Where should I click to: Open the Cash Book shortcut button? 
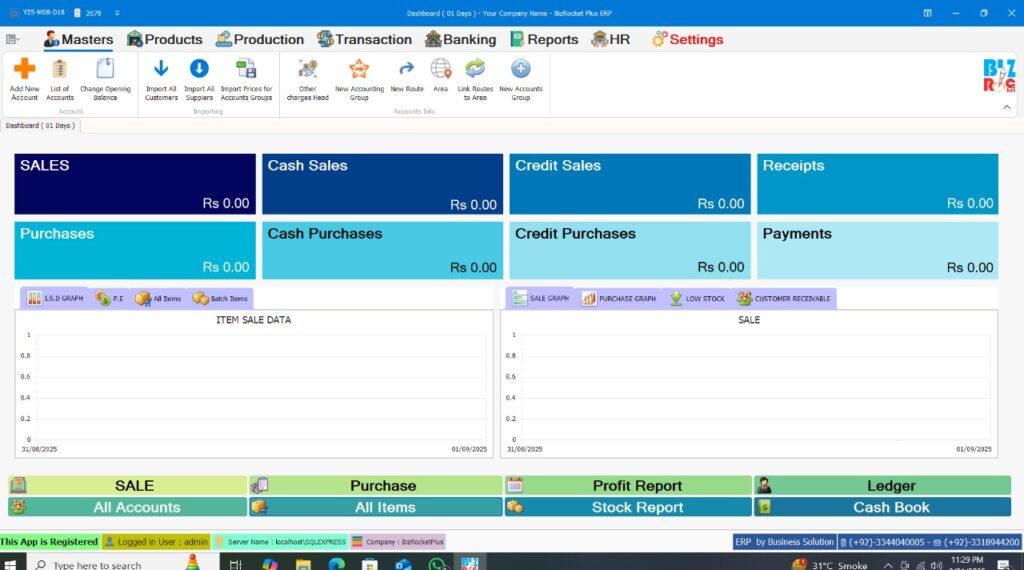(x=890, y=507)
